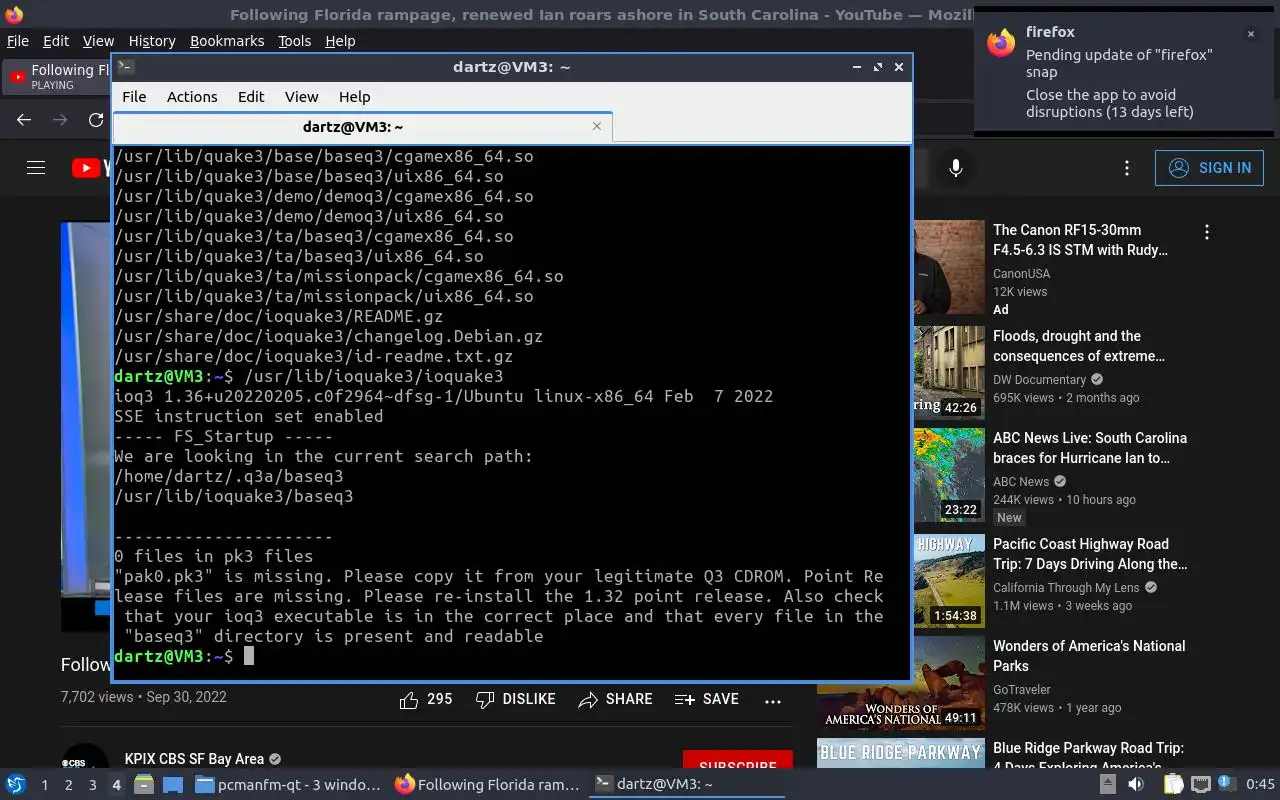The width and height of the screenshot is (1280, 800).
Task: Open the application start menu in taskbar
Action: (x=16, y=785)
